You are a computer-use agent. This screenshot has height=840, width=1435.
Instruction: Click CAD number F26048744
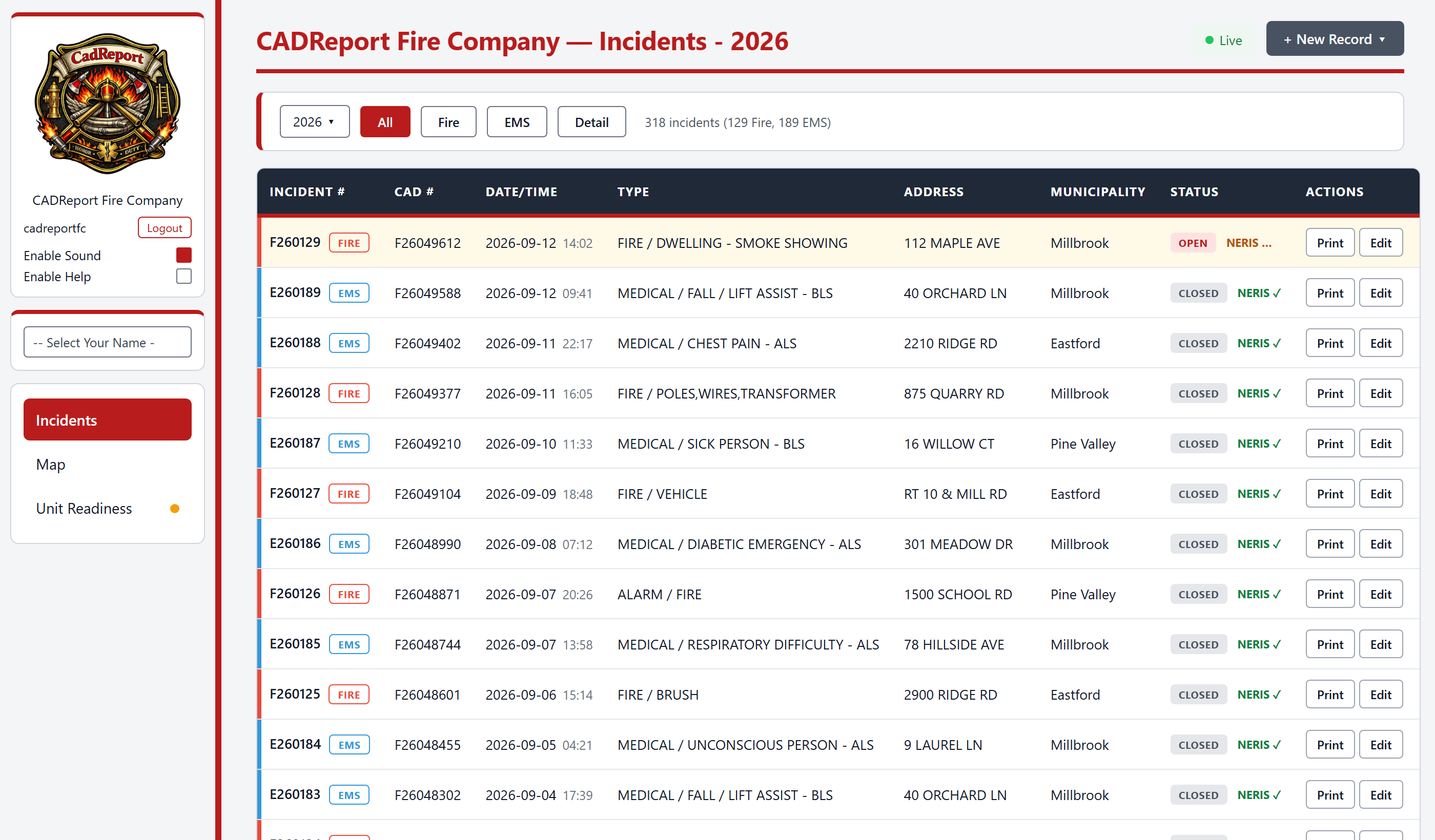tap(427, 644)
